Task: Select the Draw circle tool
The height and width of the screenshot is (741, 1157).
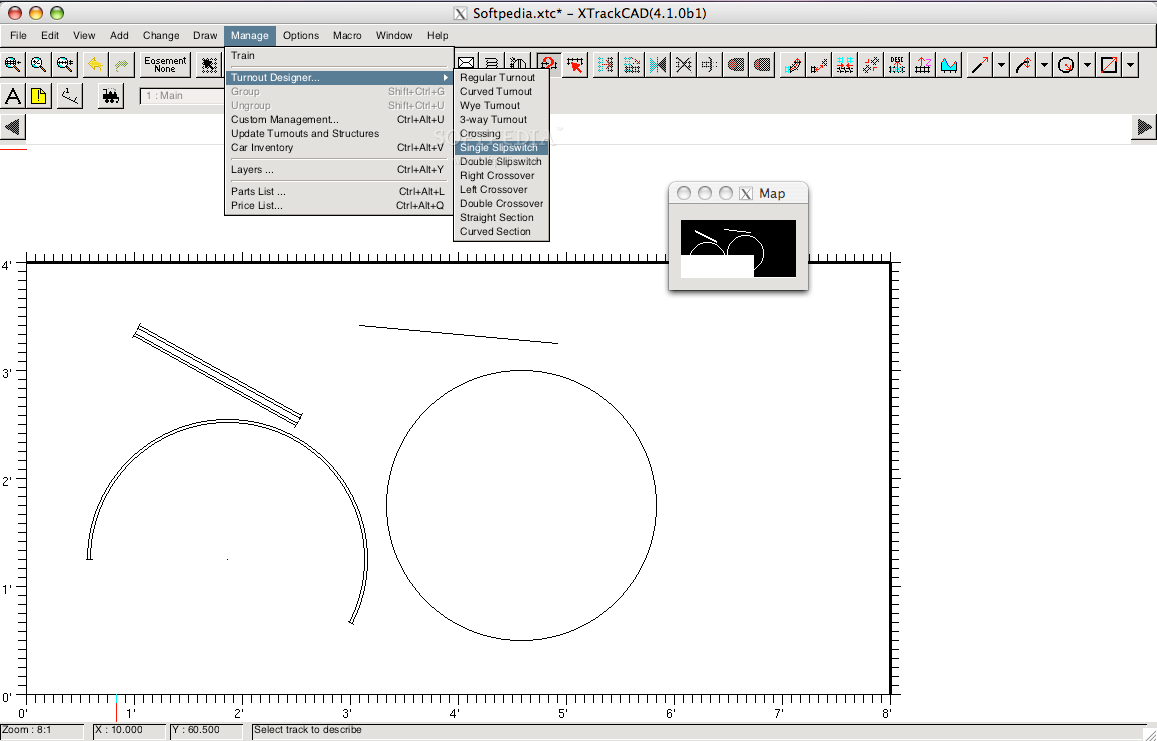Action: 1066,65
